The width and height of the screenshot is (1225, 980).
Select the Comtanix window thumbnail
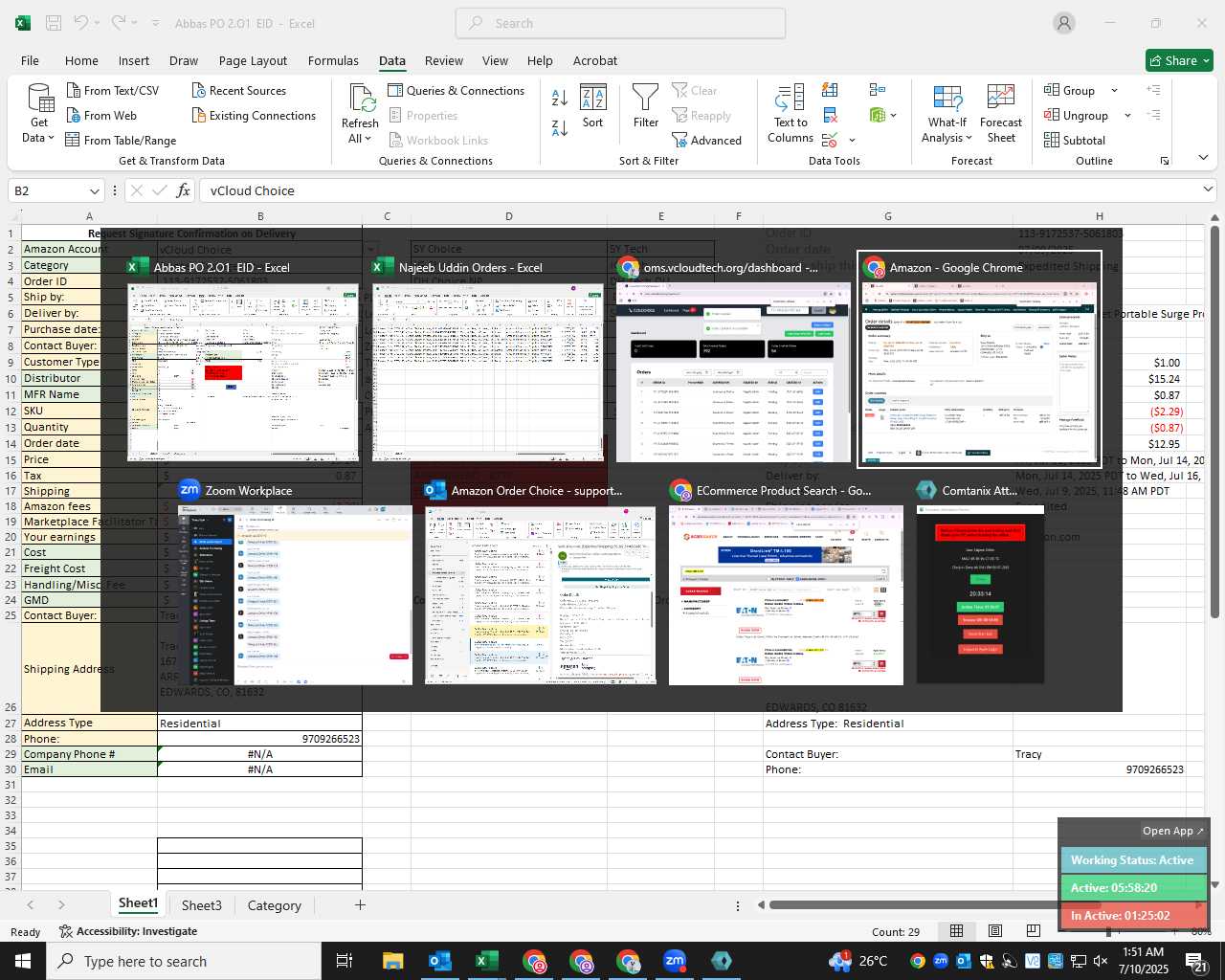click(980, 582)
